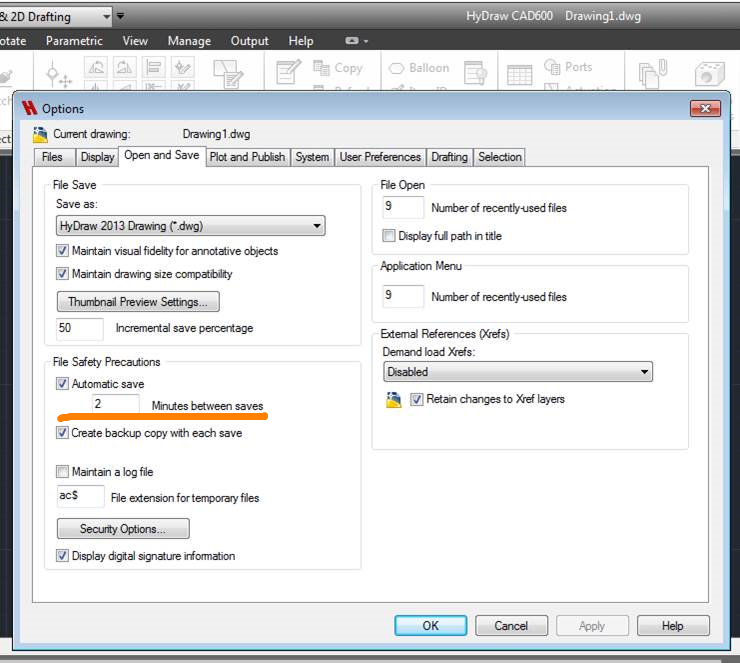The width and height of the screenshot is (740, 663).
Task: Enable Maintain a log file checkbox
Action: pyautogui.click(x=62, y=471)
